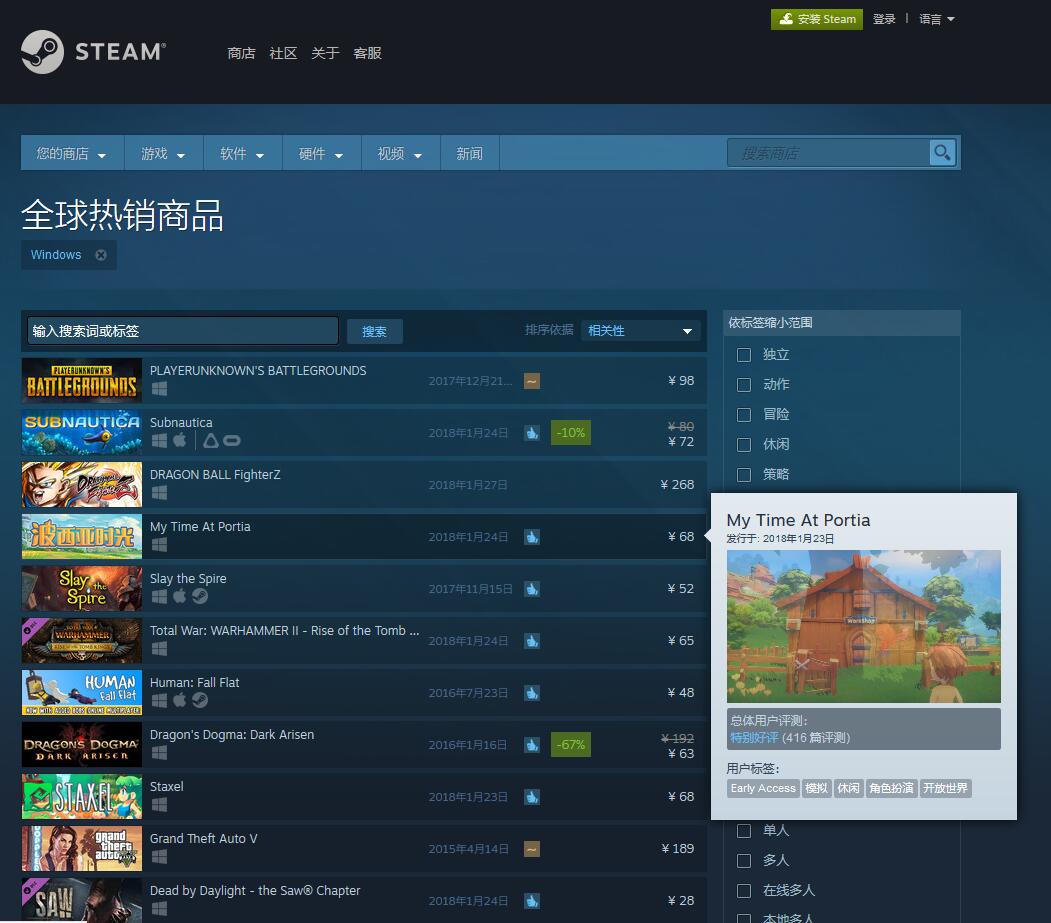This screenshot has height=923, width=1051.
Task: Click the blue 搜索 button
Action: 374,331
